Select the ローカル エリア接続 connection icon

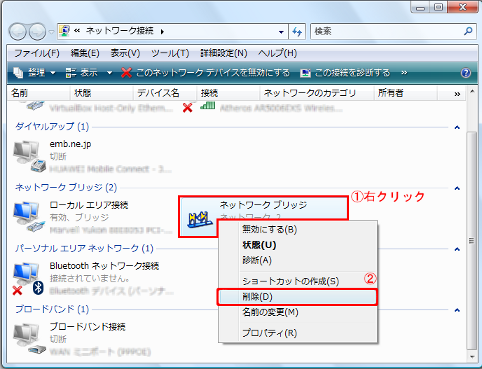pyautogui.click(x=29, y=217)
